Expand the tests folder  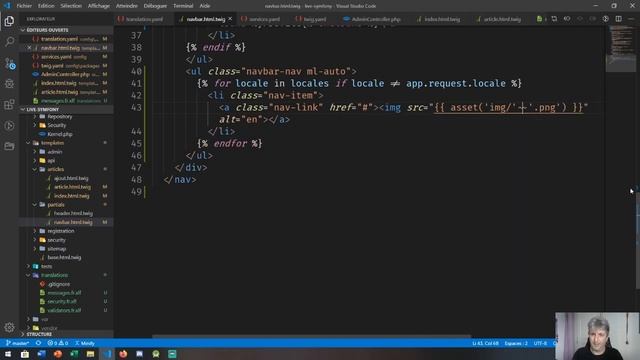tap(66, 266)
